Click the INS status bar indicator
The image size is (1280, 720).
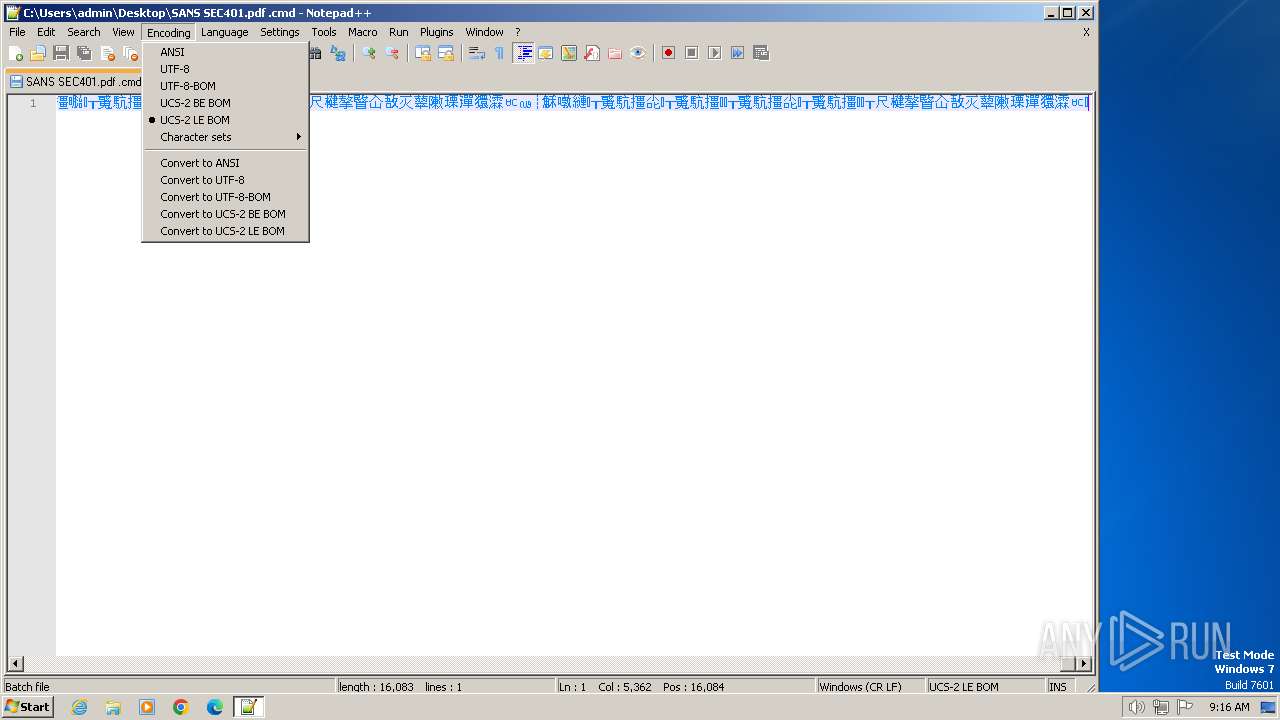tap(1057, 687)
